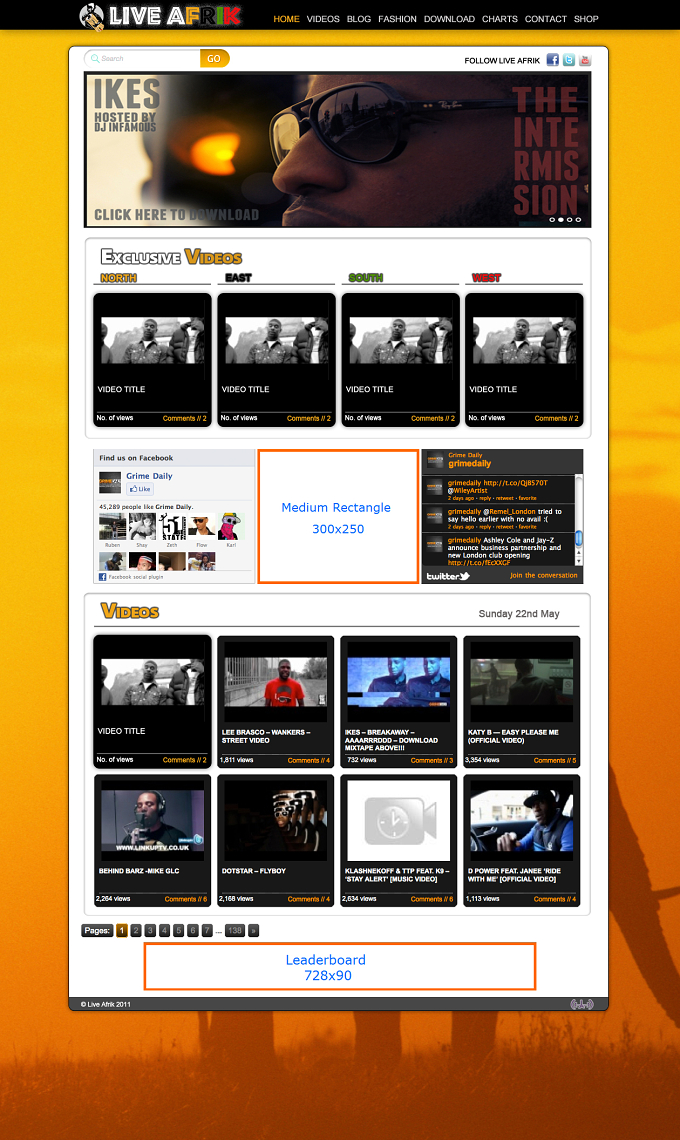The width and height of the screenshot is (680, 1140).
Task: Open Klashnekoff Stay Alert video placeholder
Action: 399,821
